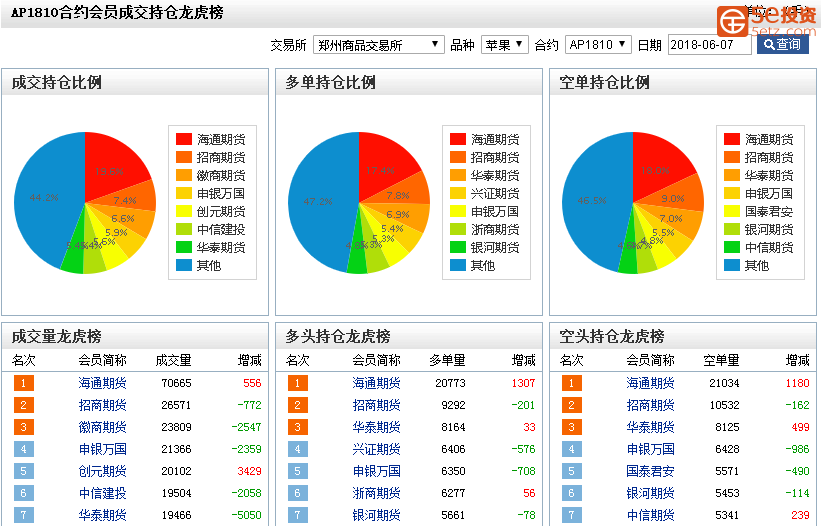Click blue 其他 swatch in 成交持仓比例 legend

pos(184,265)
